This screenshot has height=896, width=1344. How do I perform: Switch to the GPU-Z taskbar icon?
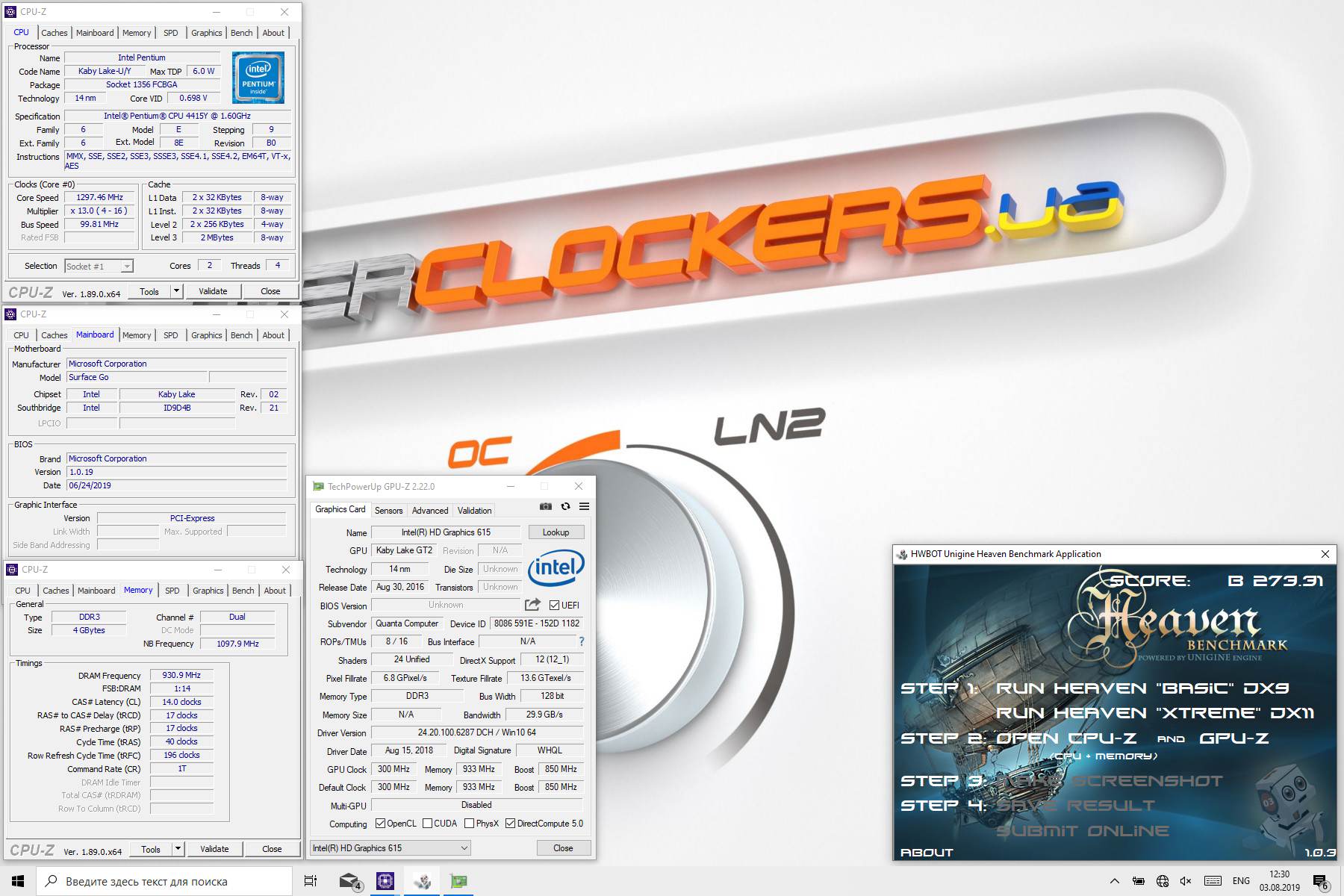(458, 881)
